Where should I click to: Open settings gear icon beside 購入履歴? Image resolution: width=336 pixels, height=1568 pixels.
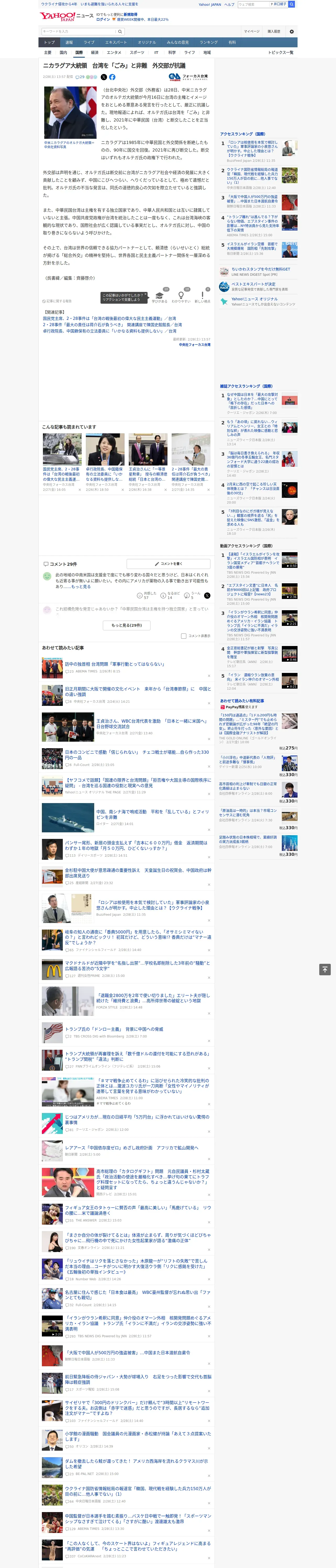coord(292,32)
